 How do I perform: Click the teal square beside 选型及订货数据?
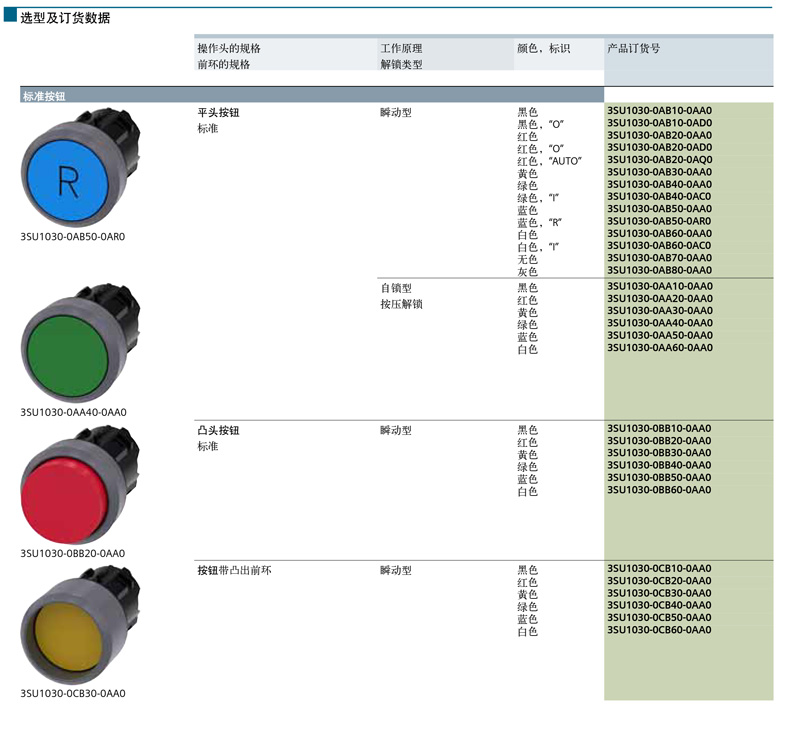click(x=9, y=17)
